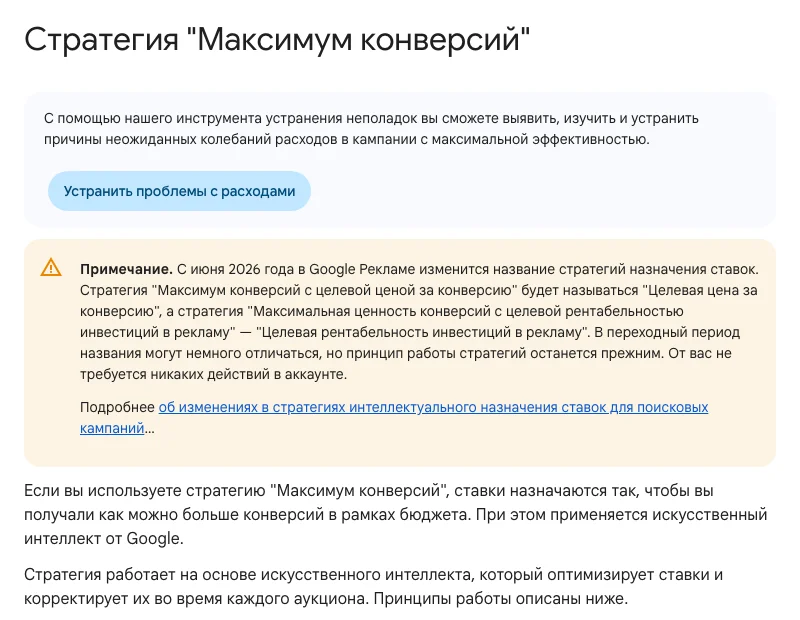Click the paragraph starting 'Если вы используете стратегию'
This screenshot has width=800, height=620.
point(395,514)
